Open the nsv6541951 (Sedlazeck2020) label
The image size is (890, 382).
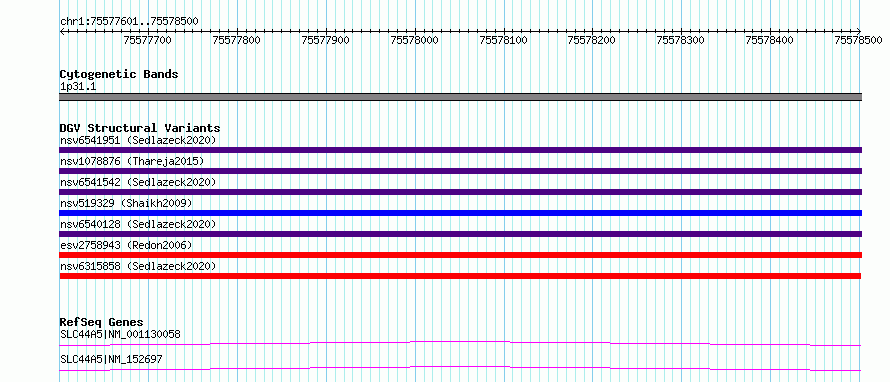(138, 140)
